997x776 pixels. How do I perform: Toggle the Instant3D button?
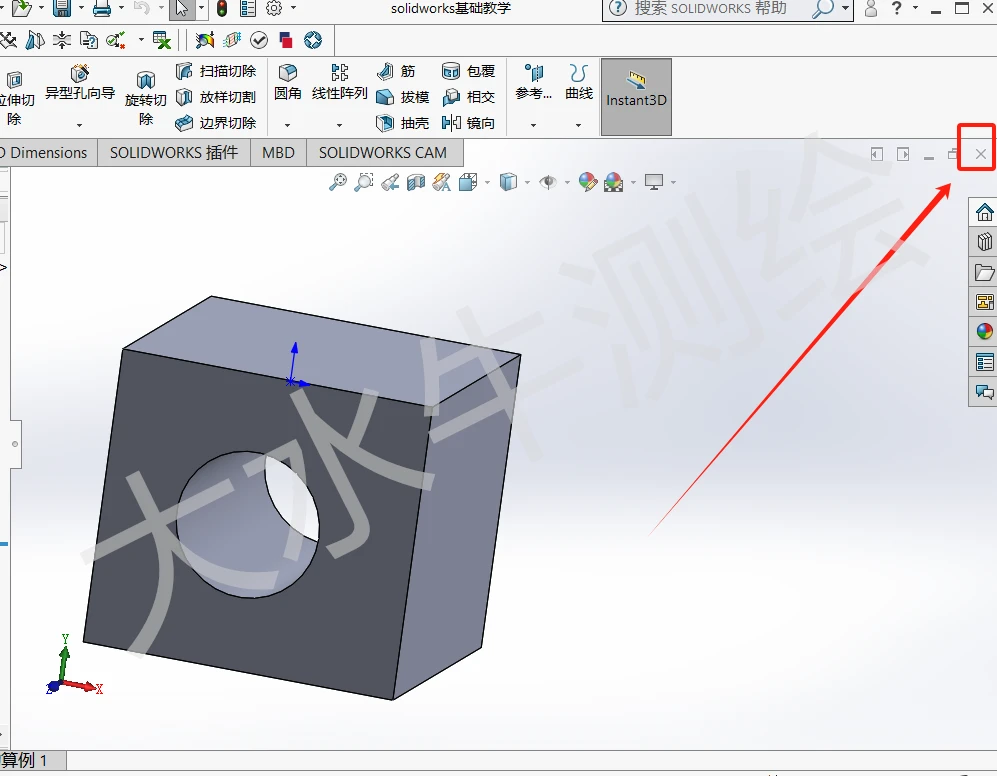pos(636,97)
